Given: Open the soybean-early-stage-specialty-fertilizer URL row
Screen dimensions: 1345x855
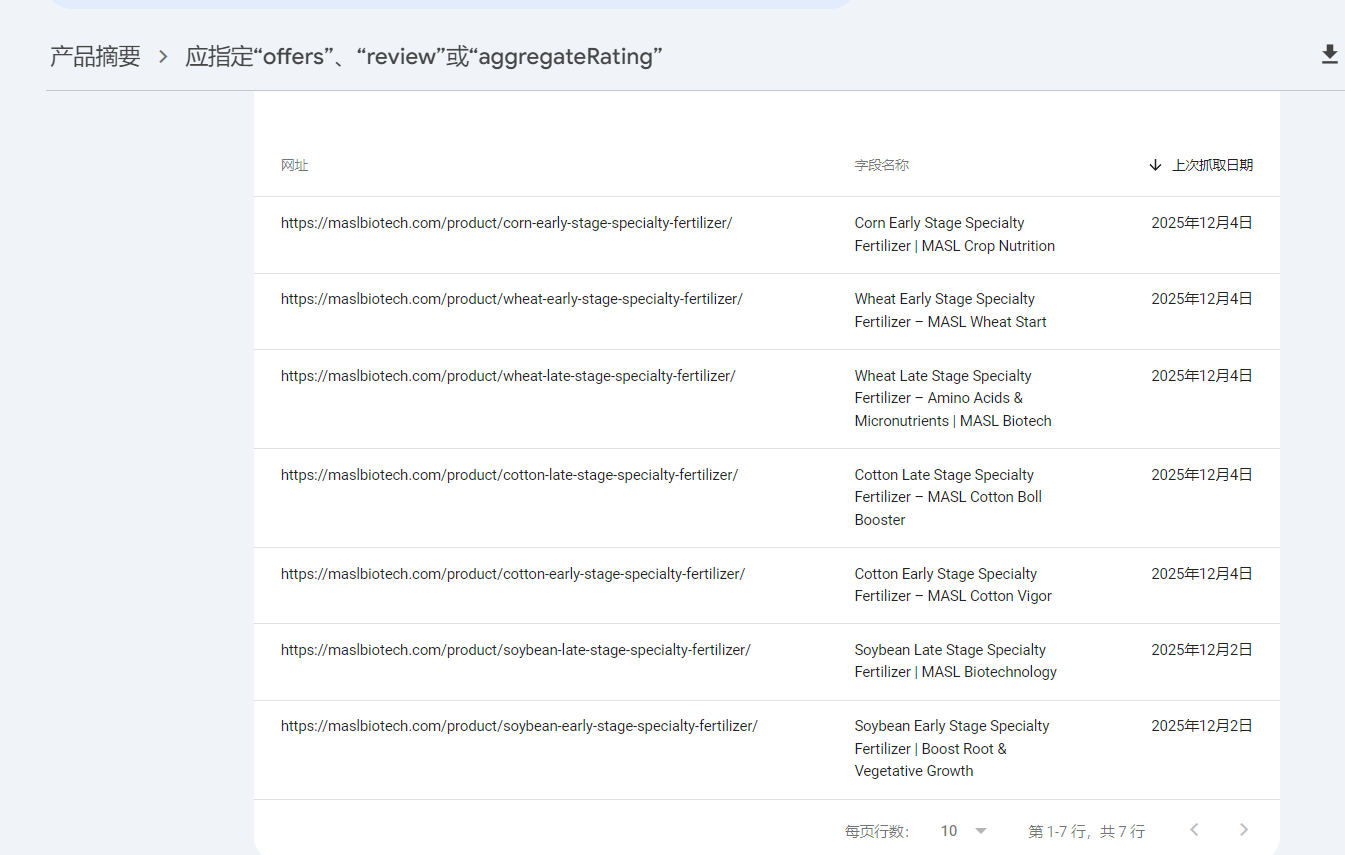Looking at the screenshot, I should [767, 749].
